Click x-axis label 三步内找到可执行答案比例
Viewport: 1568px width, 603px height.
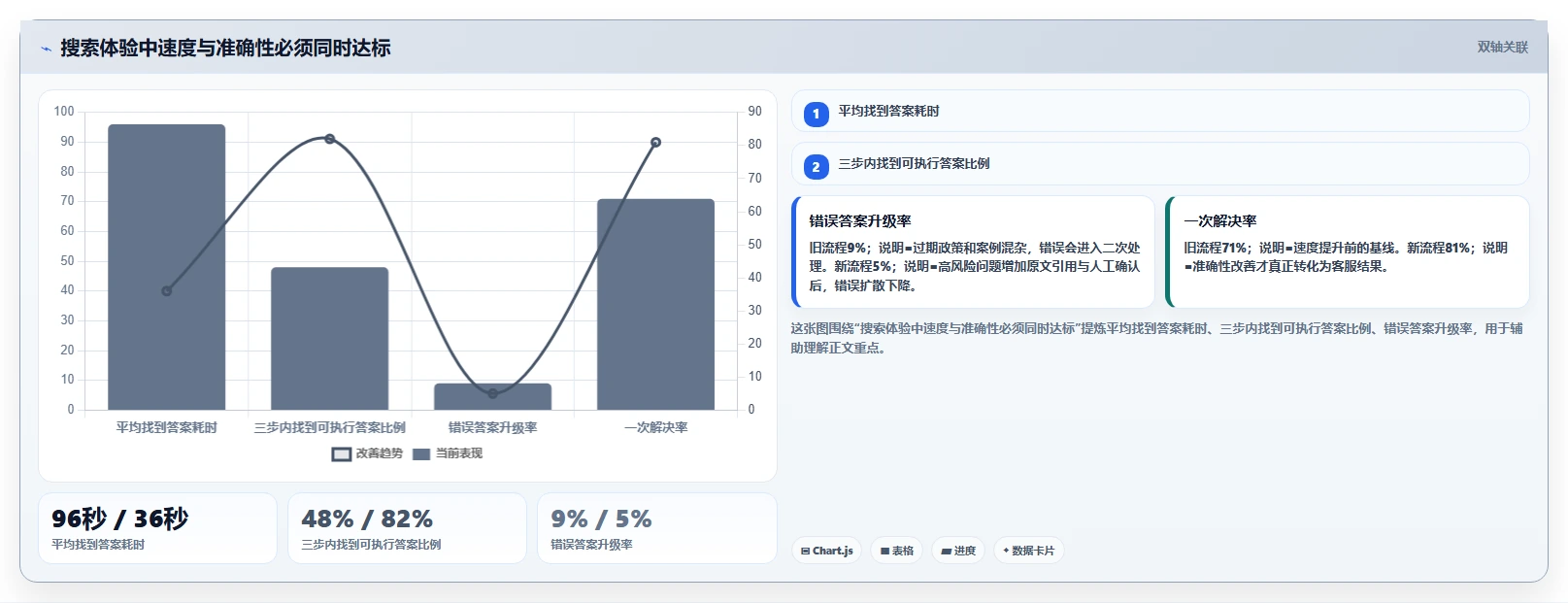coord(330,427)
